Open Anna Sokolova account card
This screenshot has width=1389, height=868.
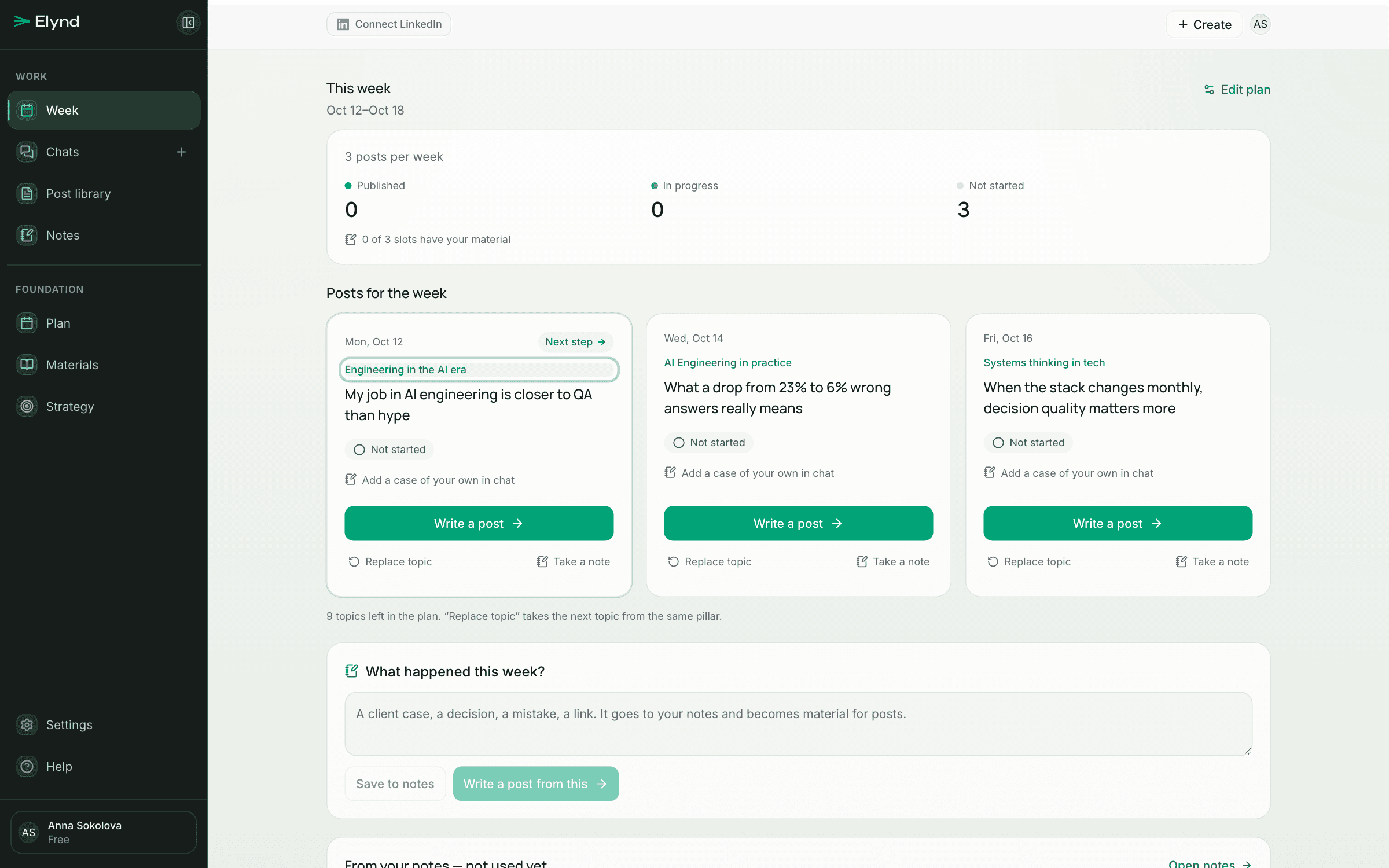[104, 832]
